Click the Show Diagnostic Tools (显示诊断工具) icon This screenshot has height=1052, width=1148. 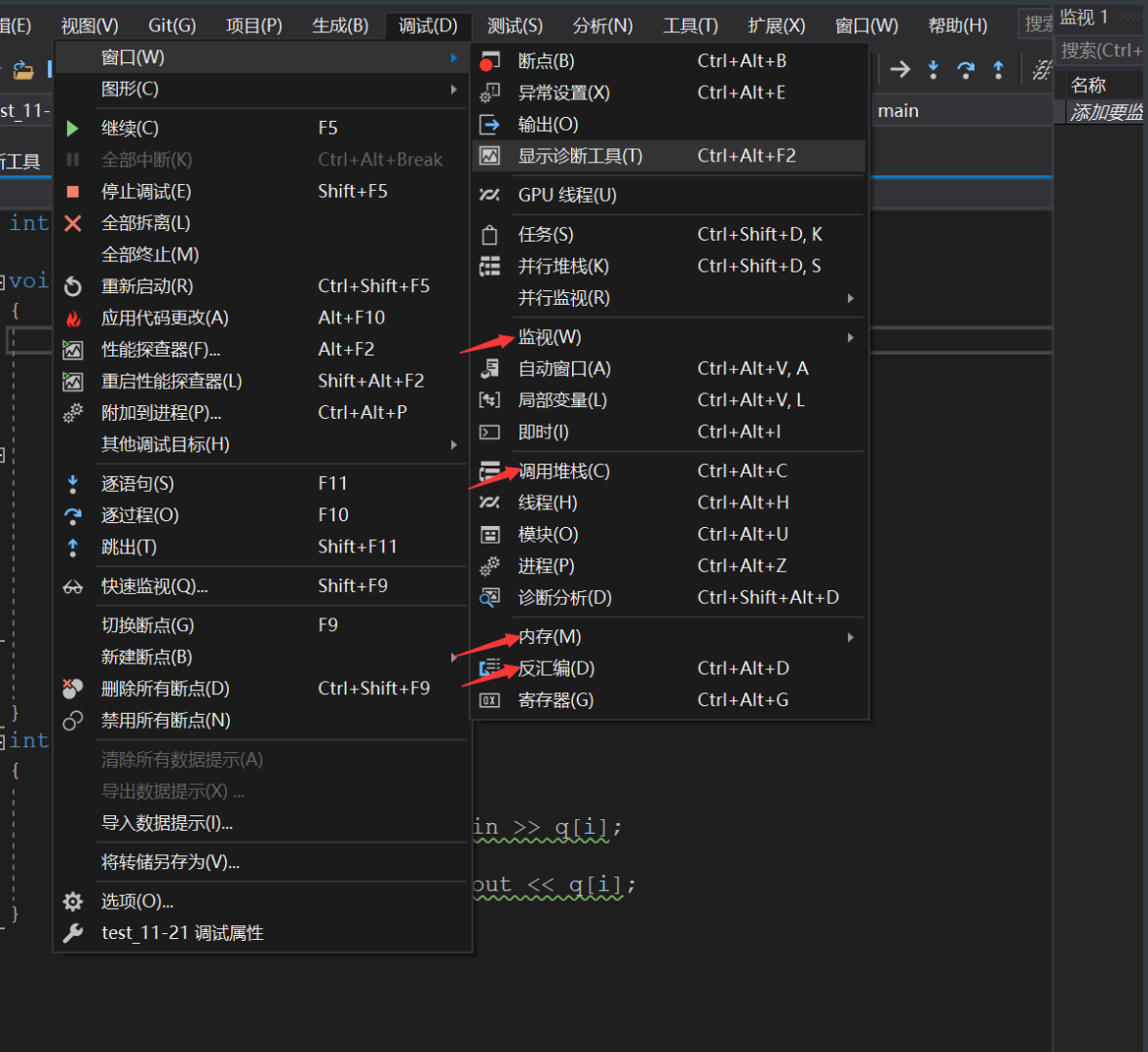tap(489, 156)
